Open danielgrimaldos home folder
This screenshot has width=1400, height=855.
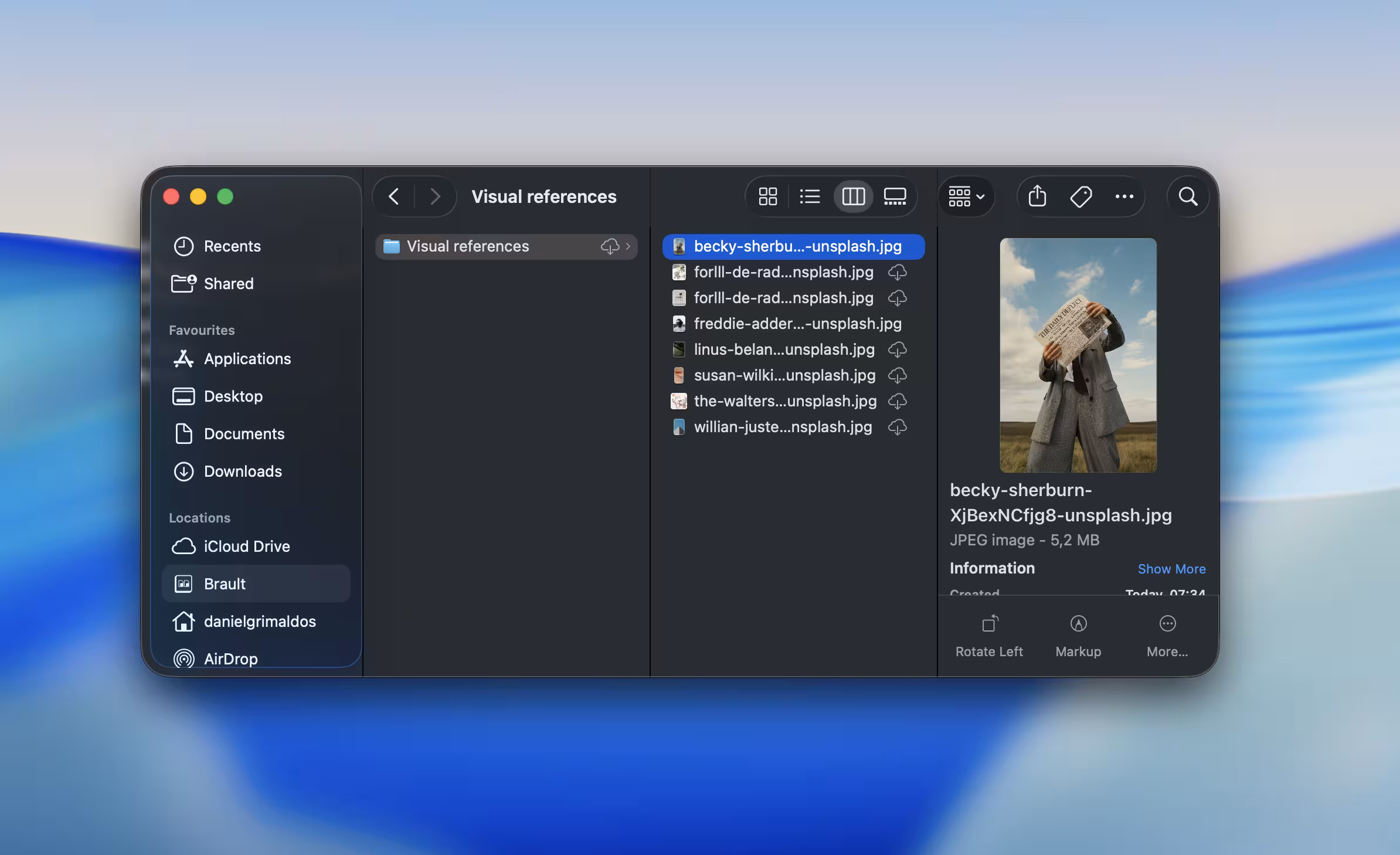256,622
